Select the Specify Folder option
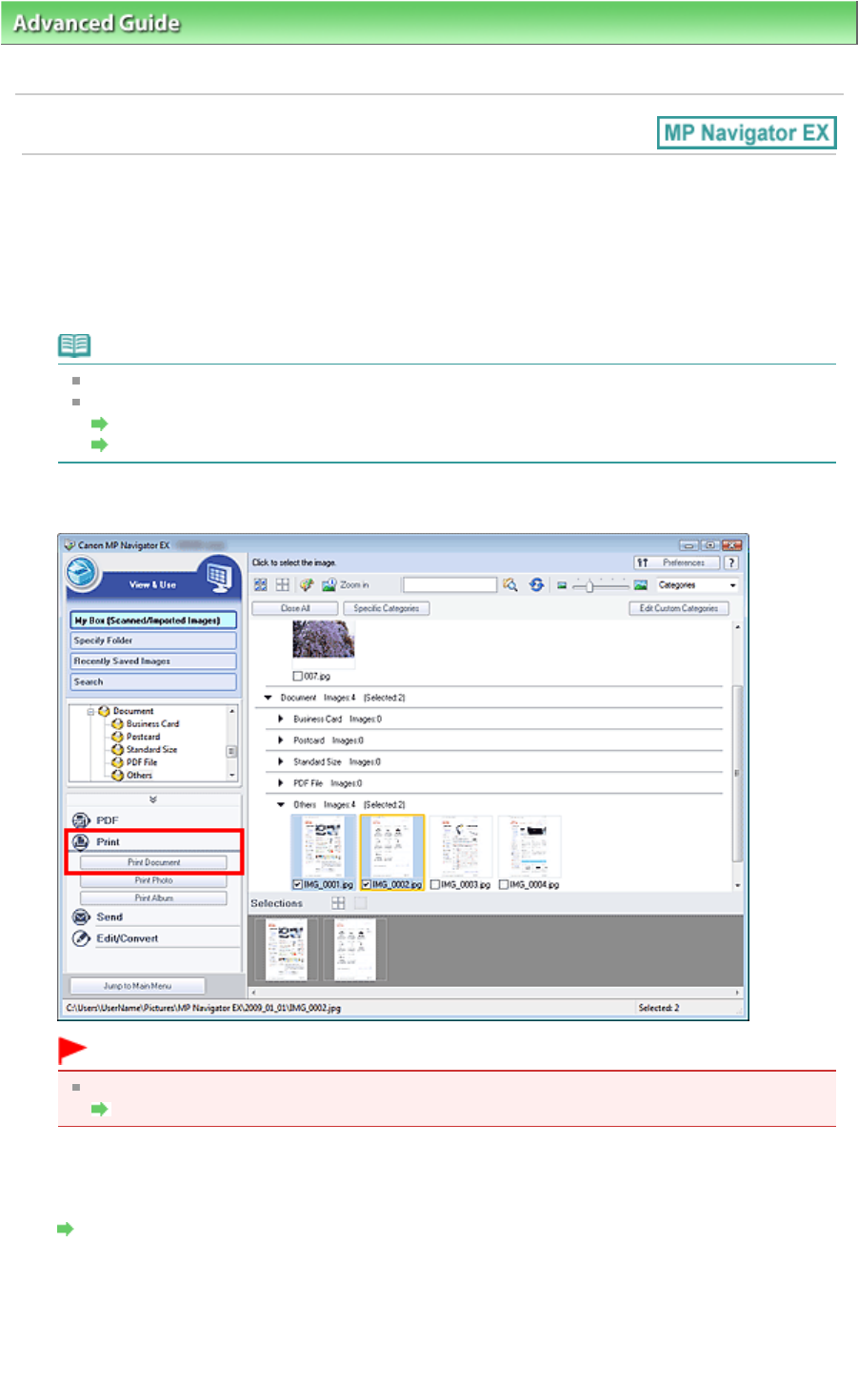 (152, 641)
